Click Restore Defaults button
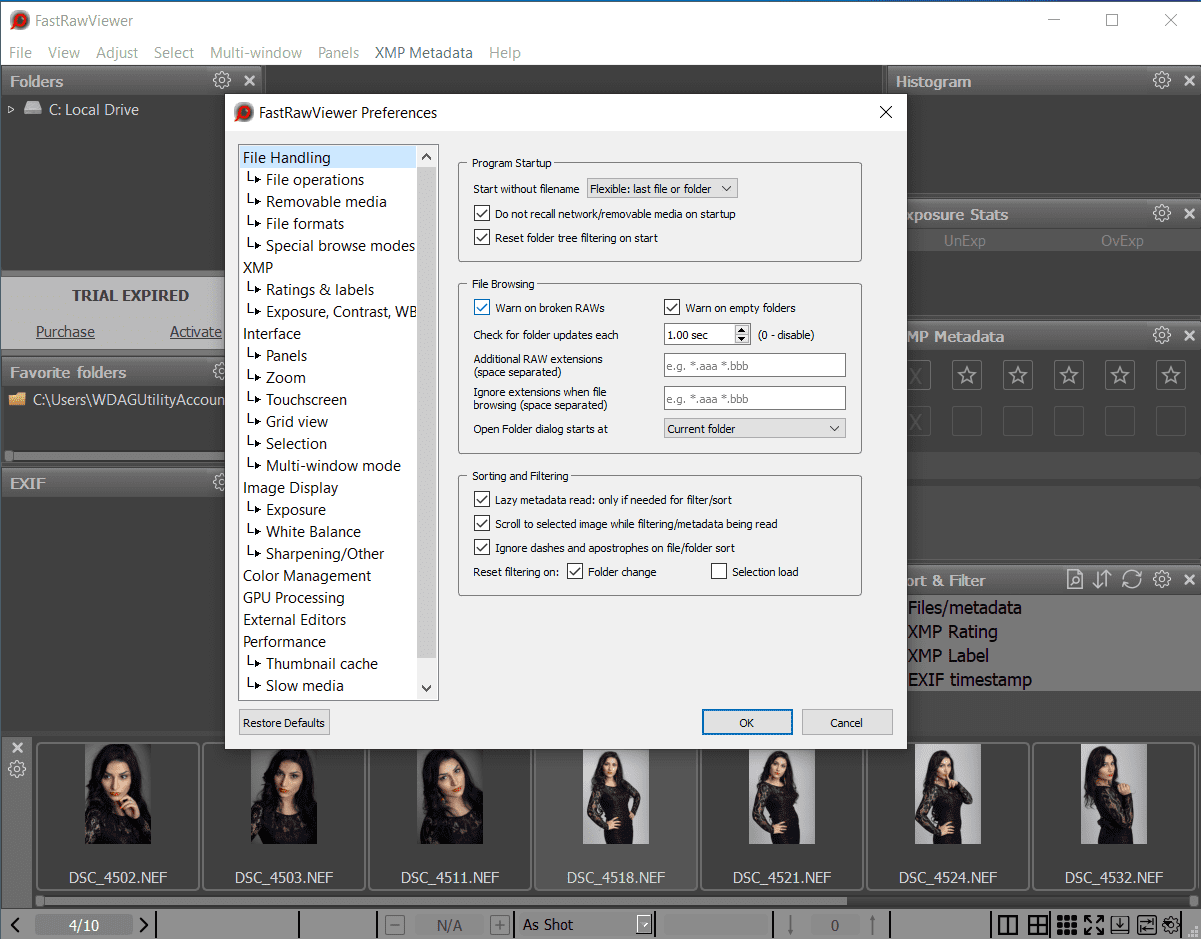The image size is (1201, 939). click(284, 722)
